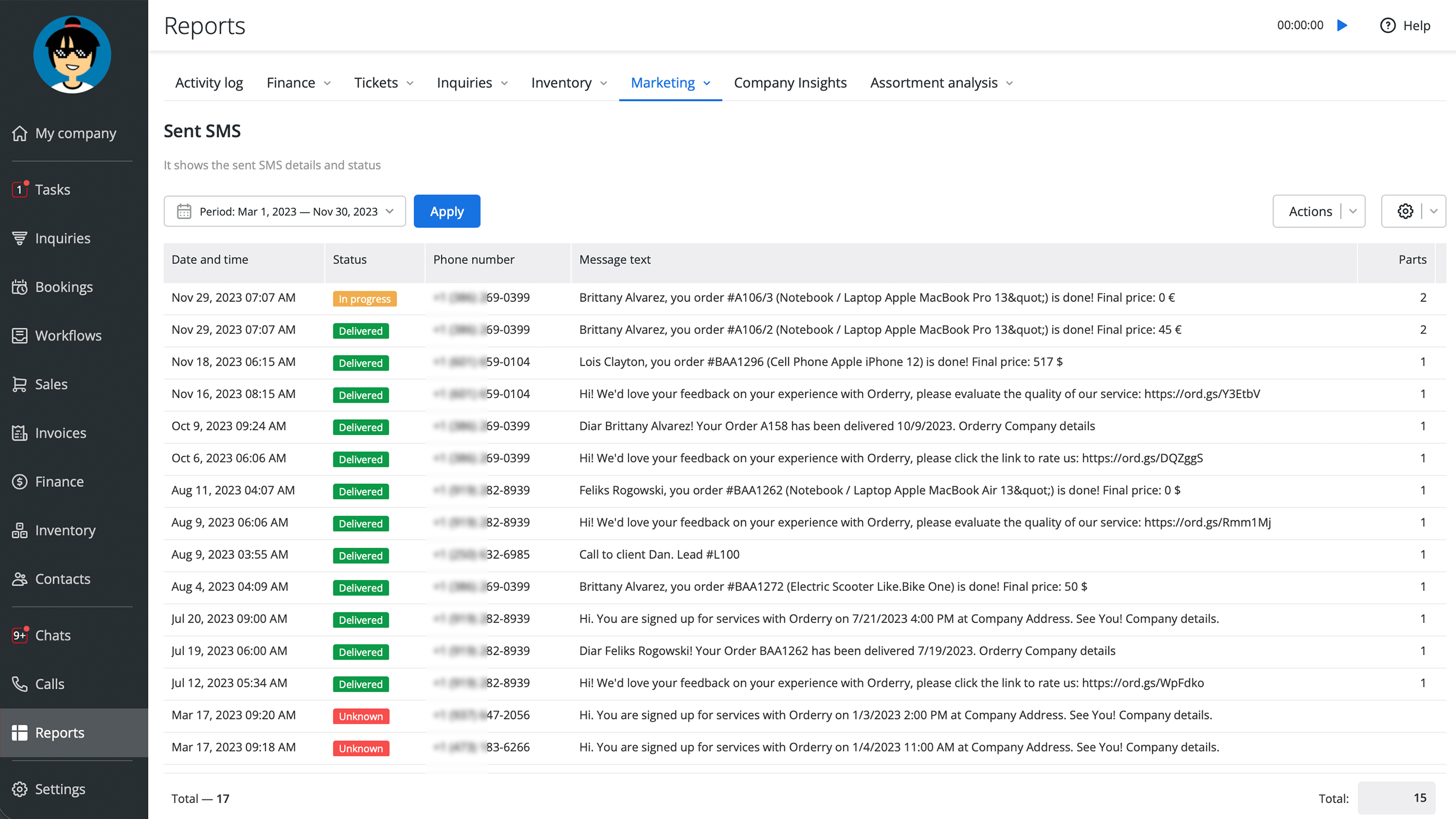Sort by the Date and time column header
1456x819 pixels.
210,259
